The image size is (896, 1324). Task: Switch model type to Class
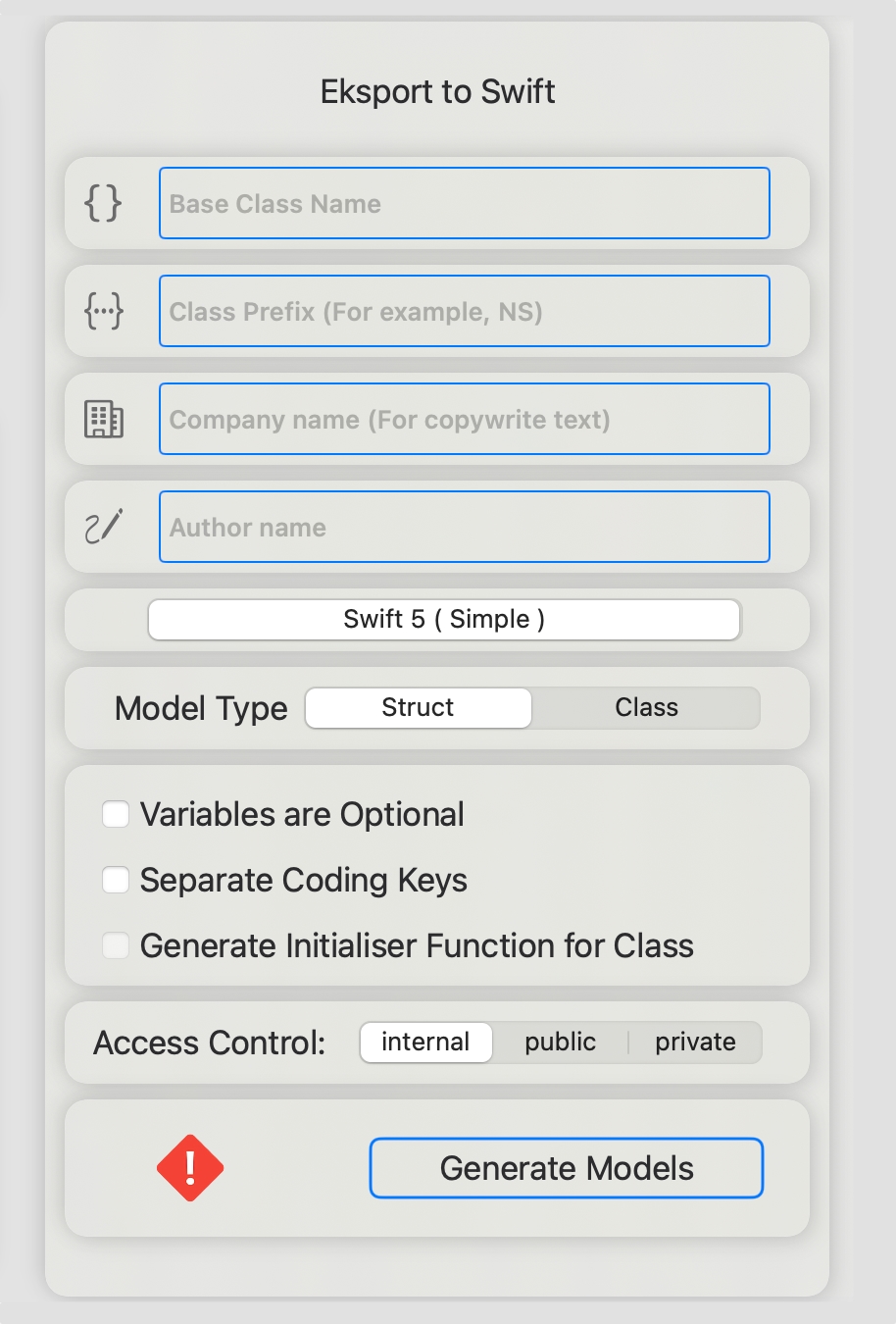[646, 708]
